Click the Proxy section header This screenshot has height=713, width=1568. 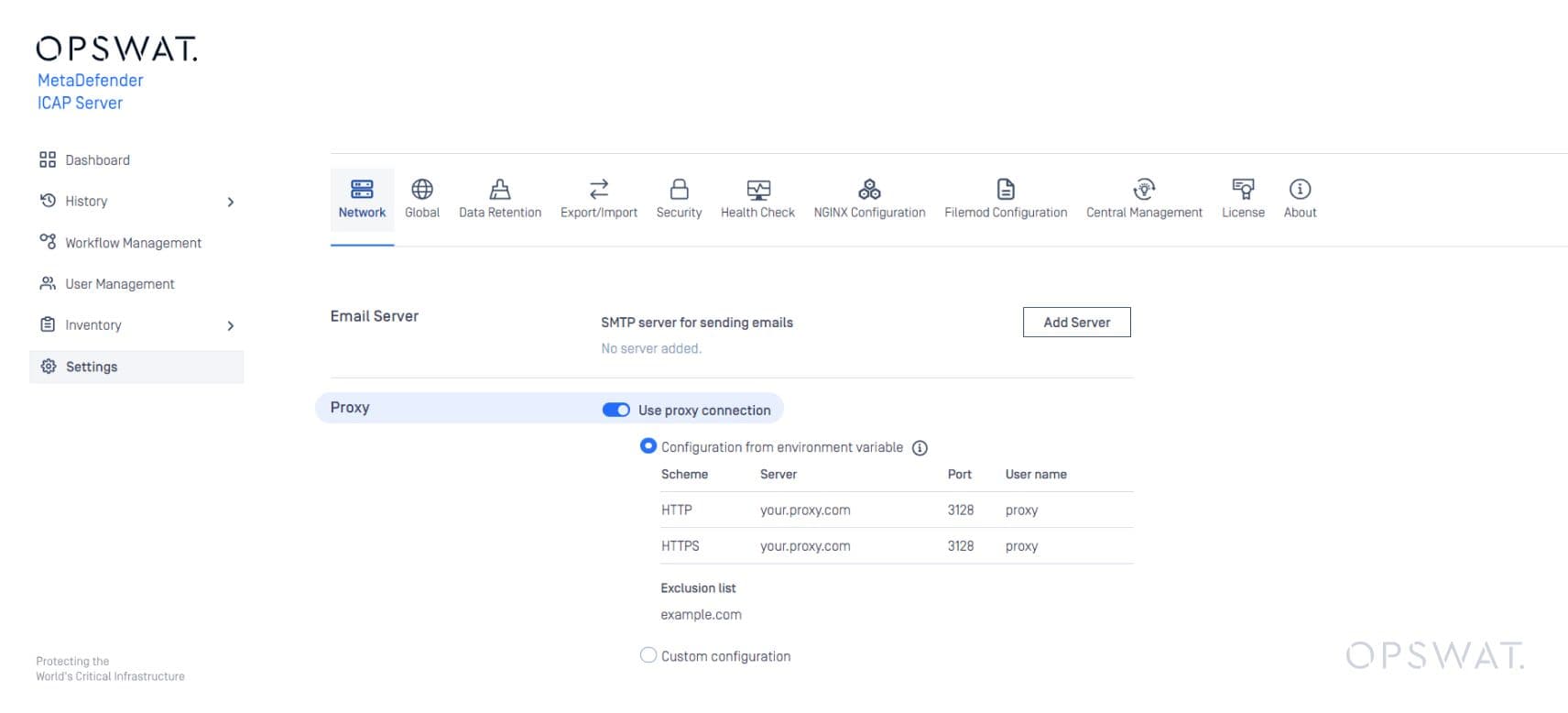tap(350, 408)
